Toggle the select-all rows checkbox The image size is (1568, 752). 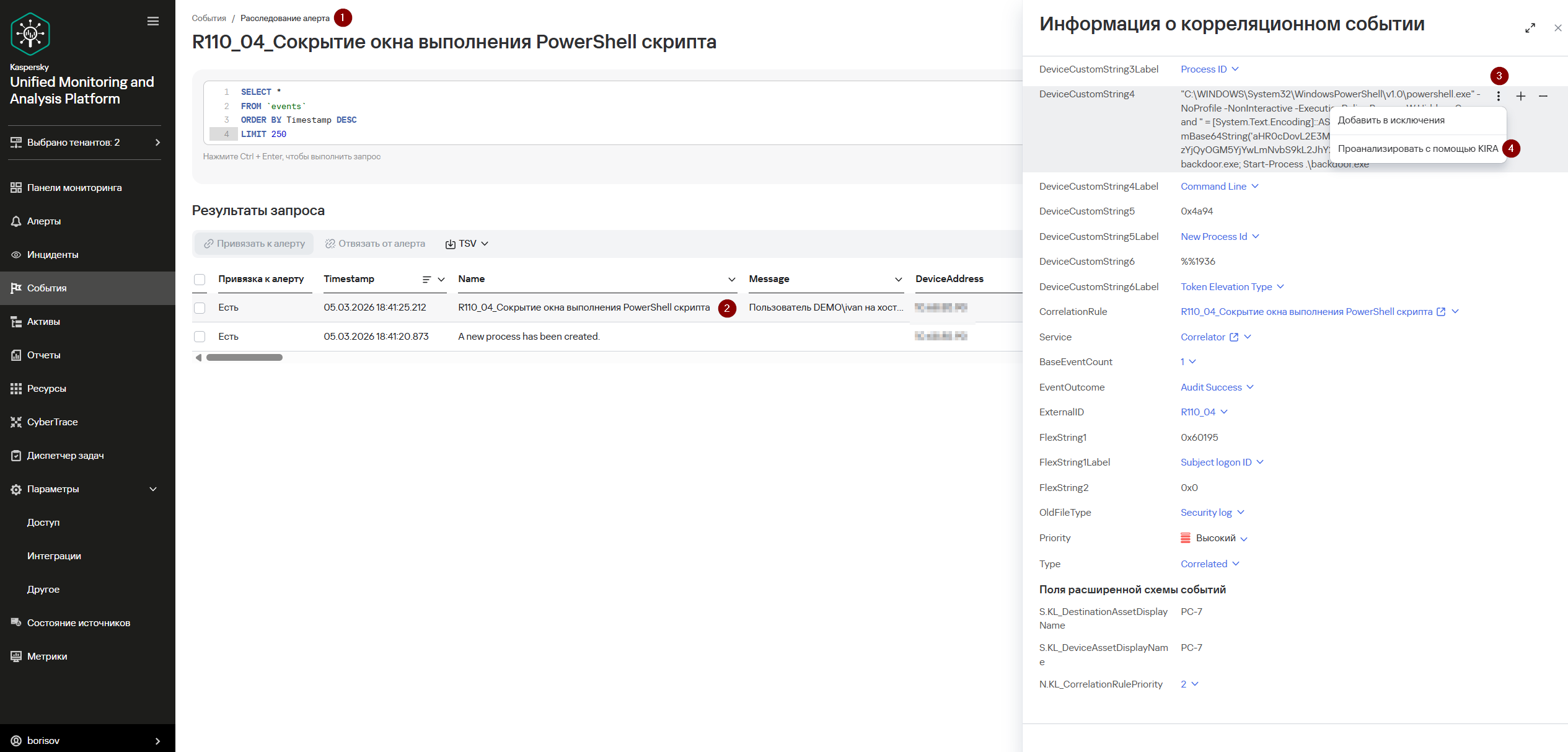200,280
